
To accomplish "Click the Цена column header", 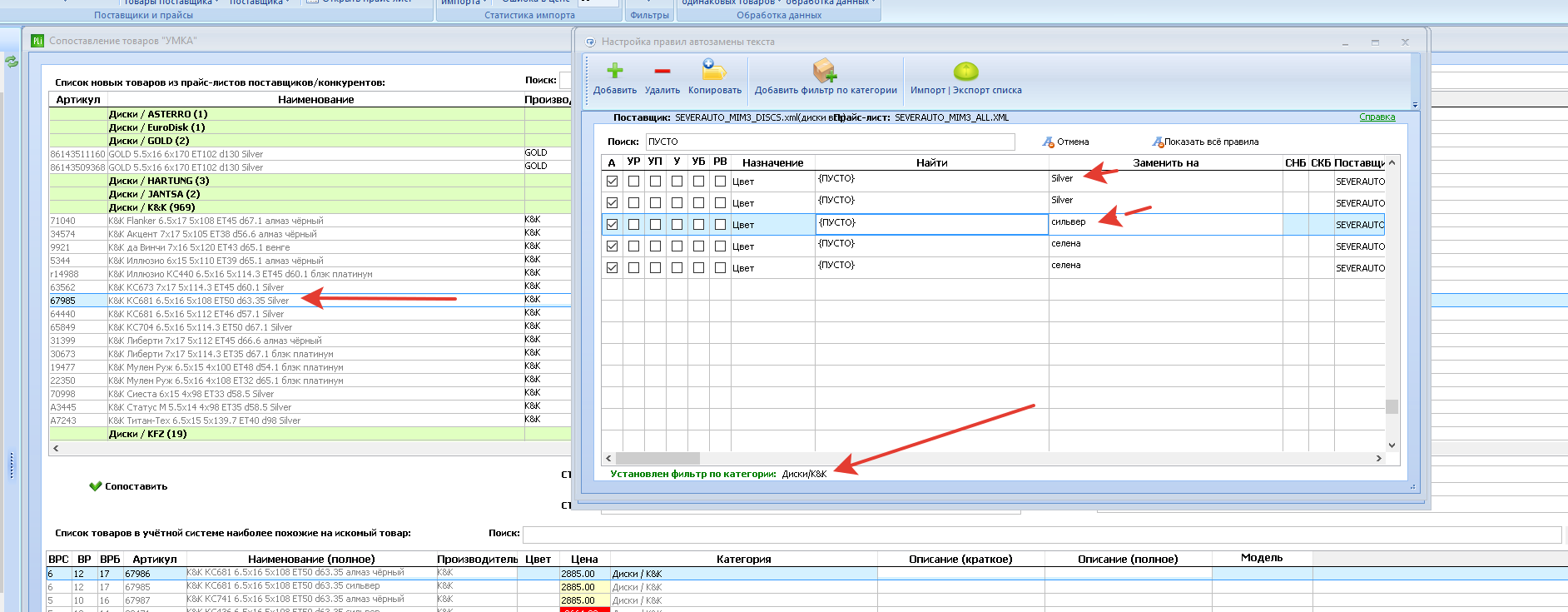I will [584, 560].
